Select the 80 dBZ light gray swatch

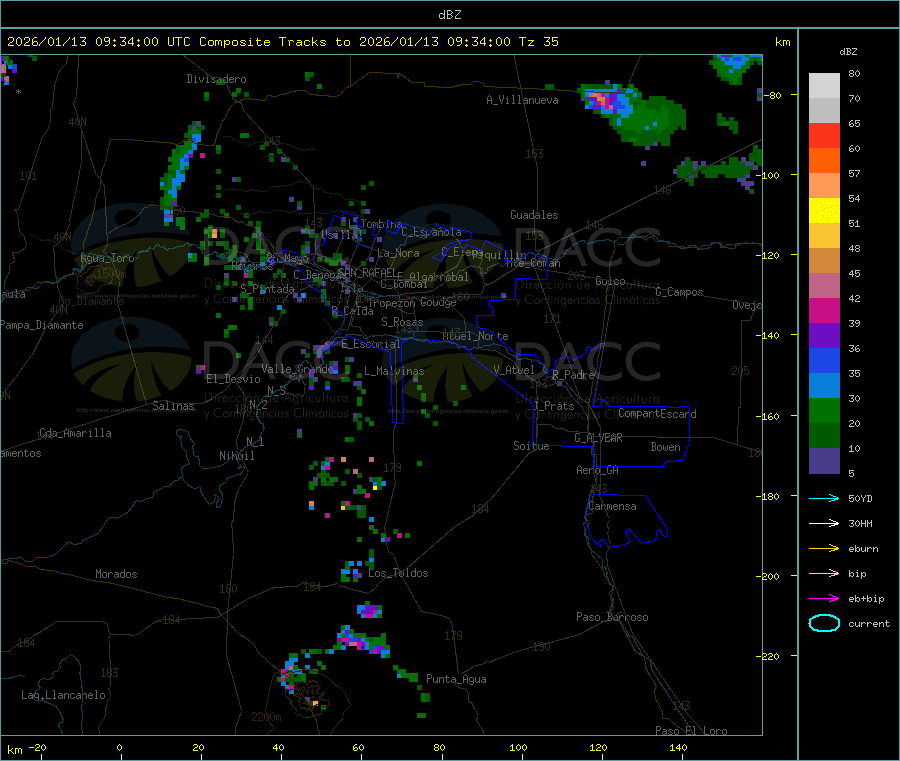click(824, 86)
